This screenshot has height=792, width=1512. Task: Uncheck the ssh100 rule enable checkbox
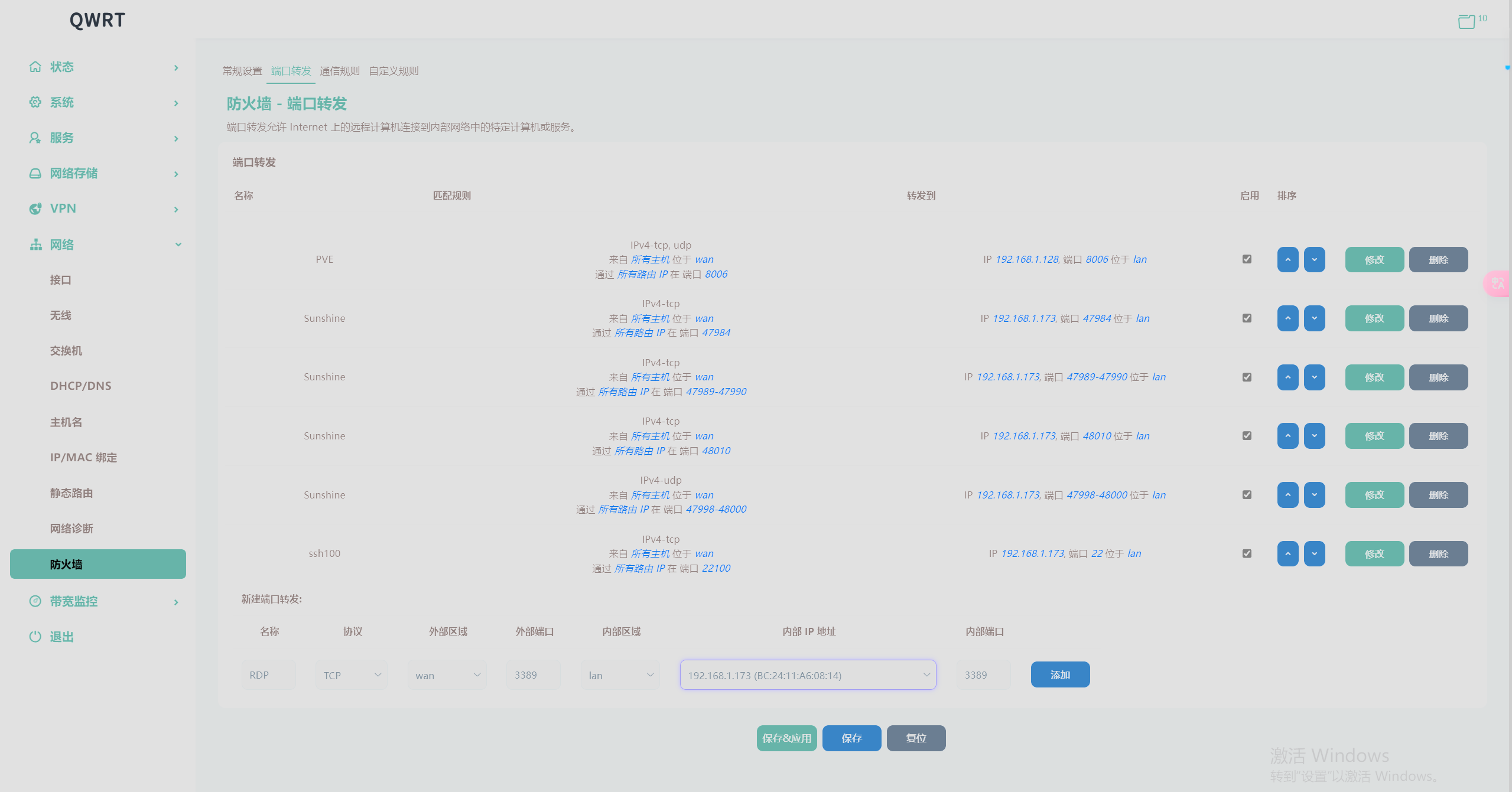1247,553
